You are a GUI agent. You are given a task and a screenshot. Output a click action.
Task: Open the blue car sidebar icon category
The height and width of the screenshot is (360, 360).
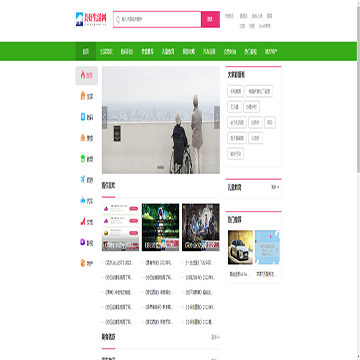(83, 200)
